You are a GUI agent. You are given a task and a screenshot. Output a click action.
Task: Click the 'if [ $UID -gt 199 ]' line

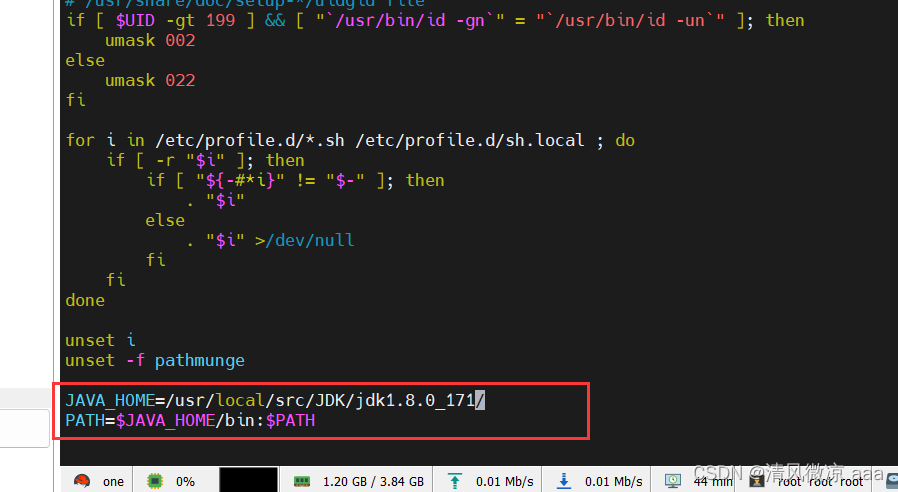(435, 21)
